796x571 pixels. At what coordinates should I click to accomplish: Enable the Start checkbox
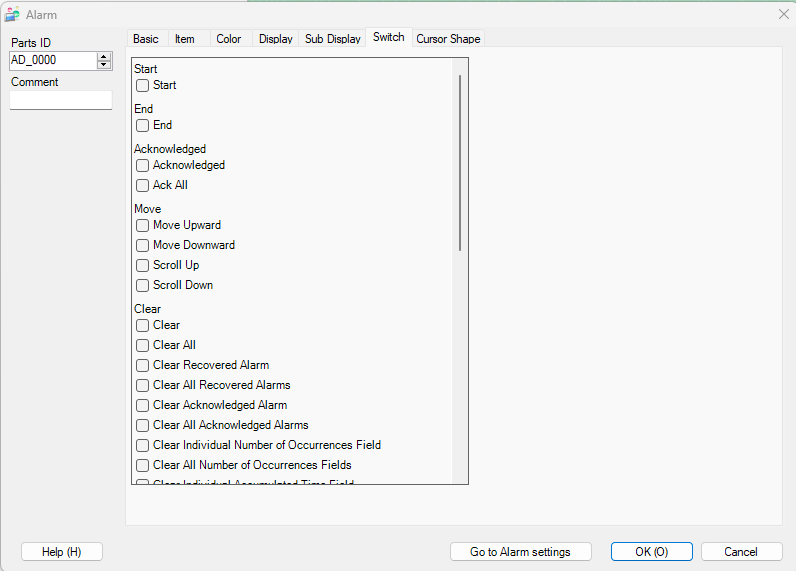point(143,85)
